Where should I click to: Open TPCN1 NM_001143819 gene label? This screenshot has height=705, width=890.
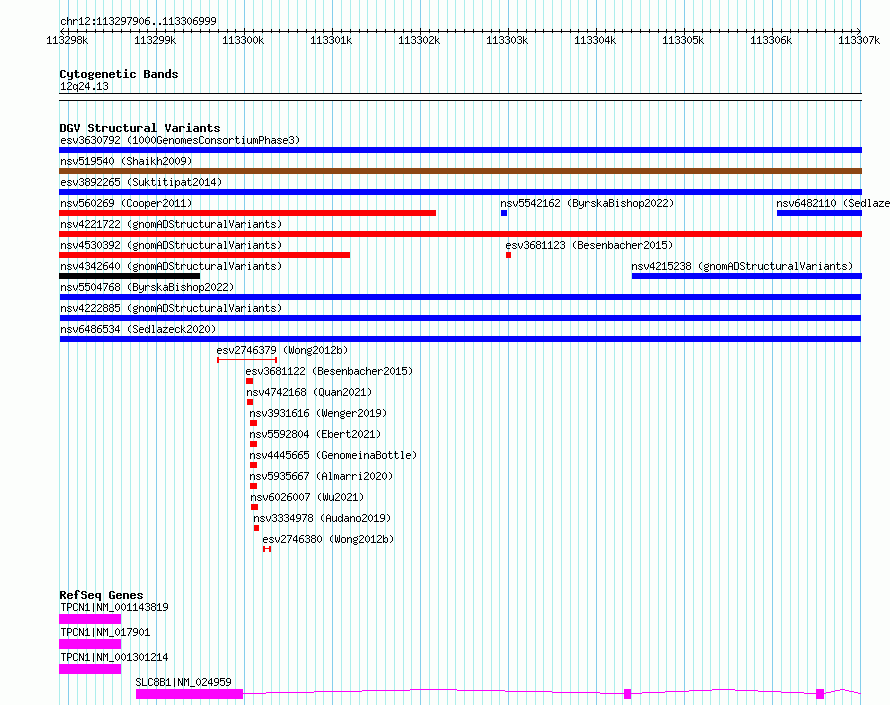point(114,607)
